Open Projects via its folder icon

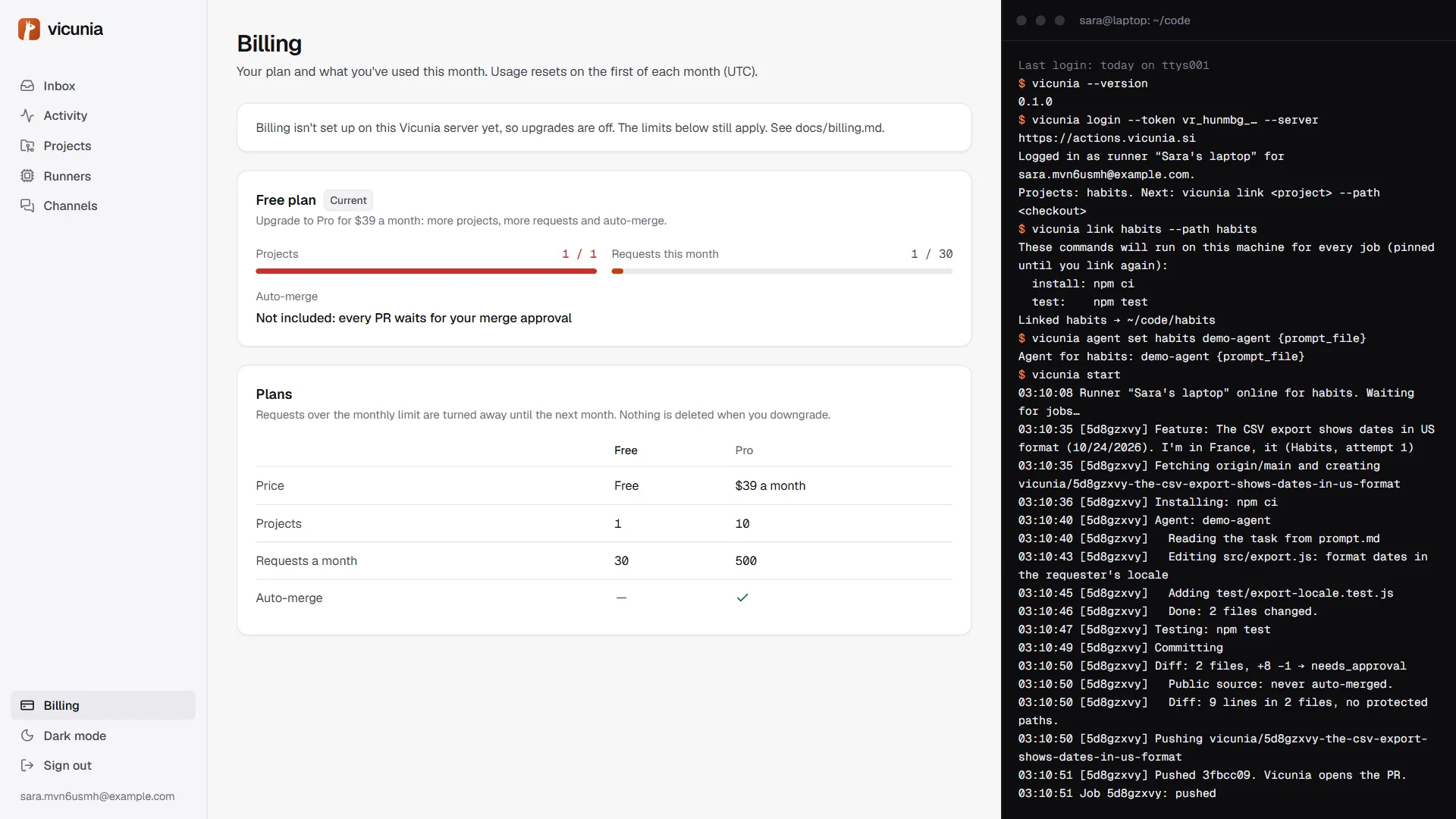(x=27, y=146)
